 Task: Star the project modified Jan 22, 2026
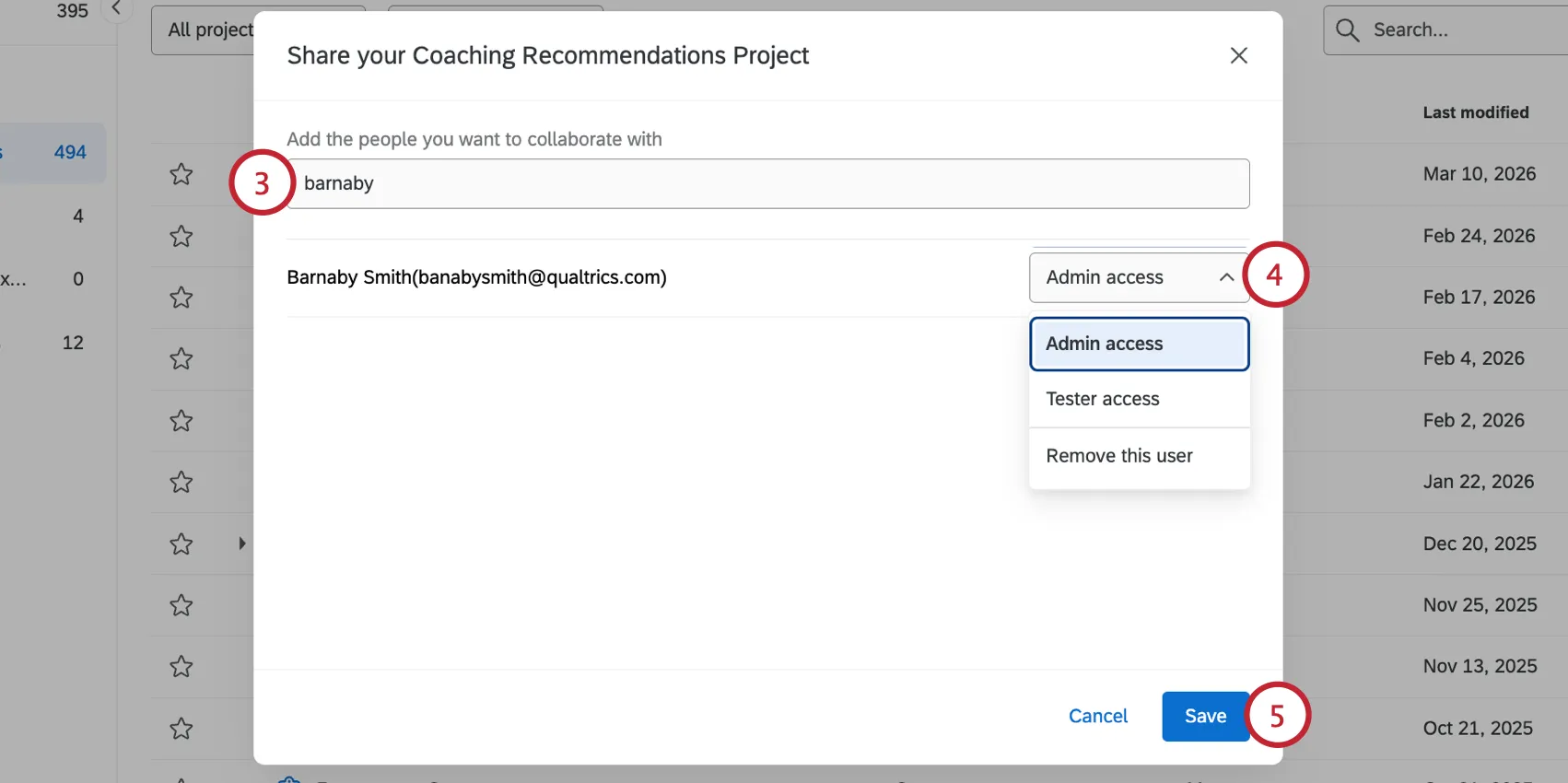(x=181, y=483)
